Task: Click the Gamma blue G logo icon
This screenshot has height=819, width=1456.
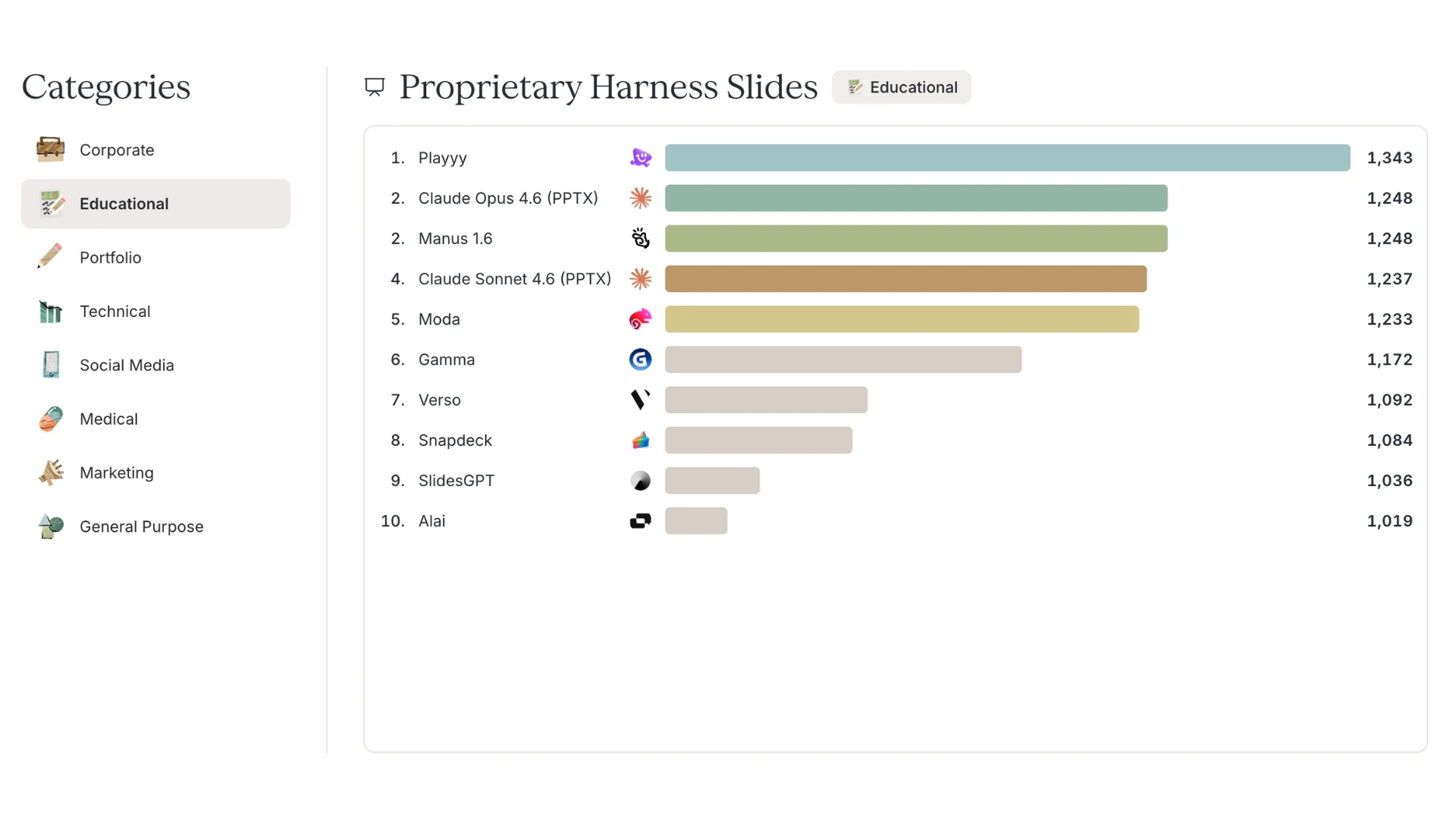Action: point(641,359)
